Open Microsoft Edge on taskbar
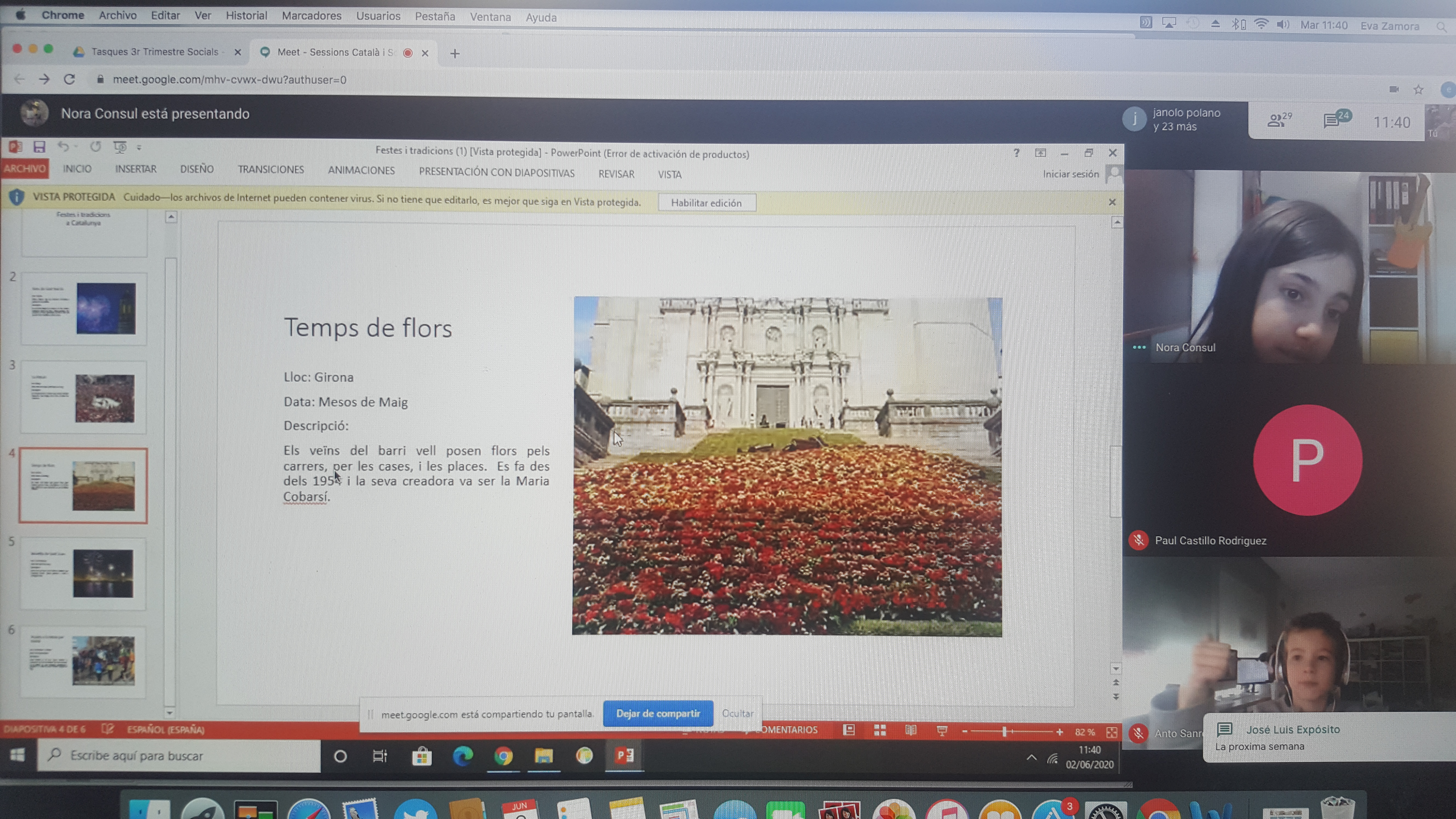The image size is (1456, 819). [x=463, y=756]
